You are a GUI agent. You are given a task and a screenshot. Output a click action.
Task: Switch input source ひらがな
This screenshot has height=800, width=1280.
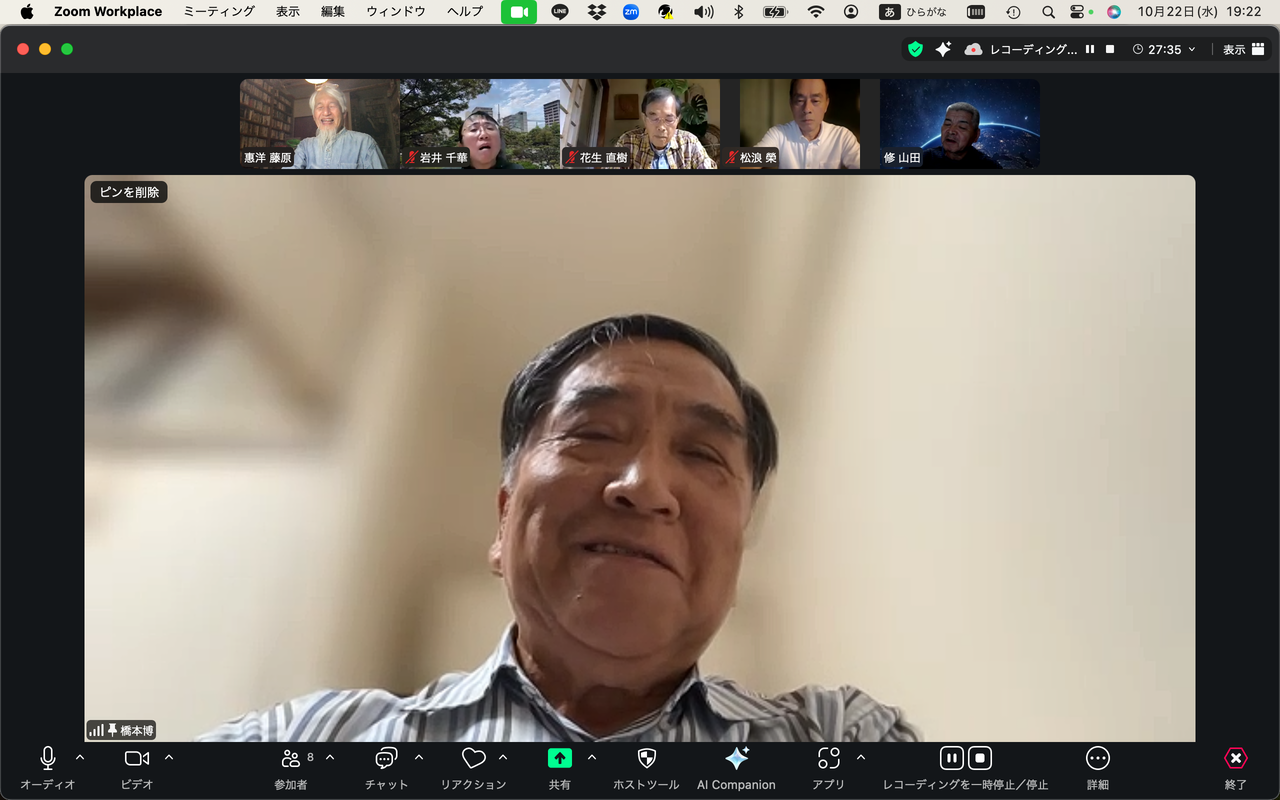[913, 12]
